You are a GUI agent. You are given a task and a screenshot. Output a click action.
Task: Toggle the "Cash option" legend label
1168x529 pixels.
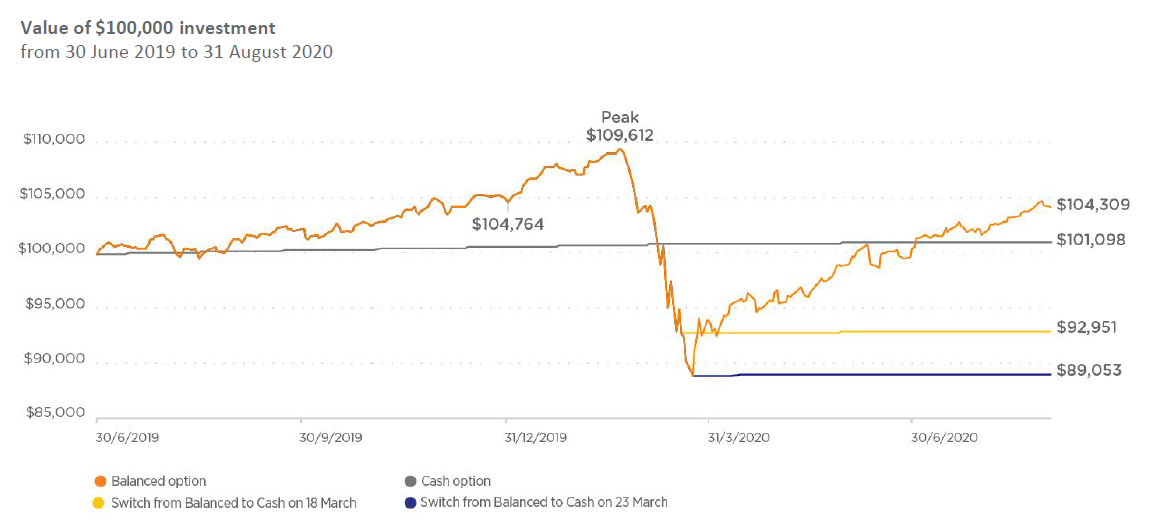pyautogui.click(x=456, y=482)
